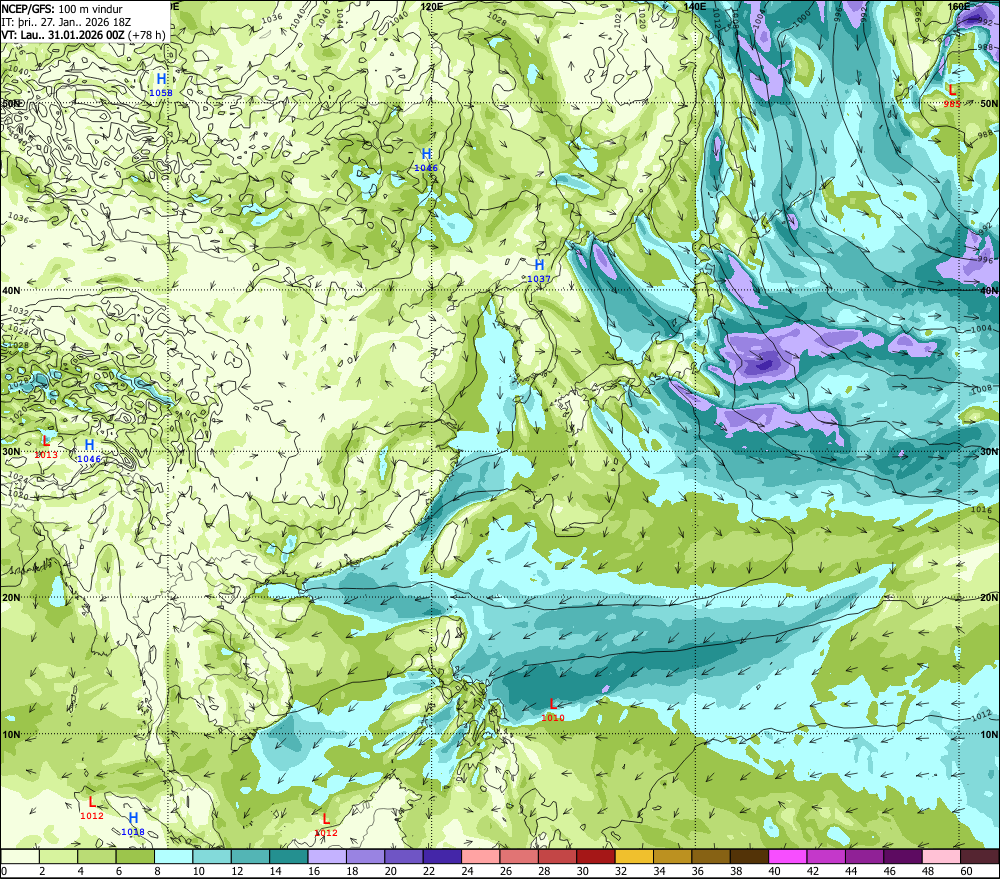The image size is (1000, 879).
Task: Click the legend swatch between 6 and 8
Action: coord(135,856)
